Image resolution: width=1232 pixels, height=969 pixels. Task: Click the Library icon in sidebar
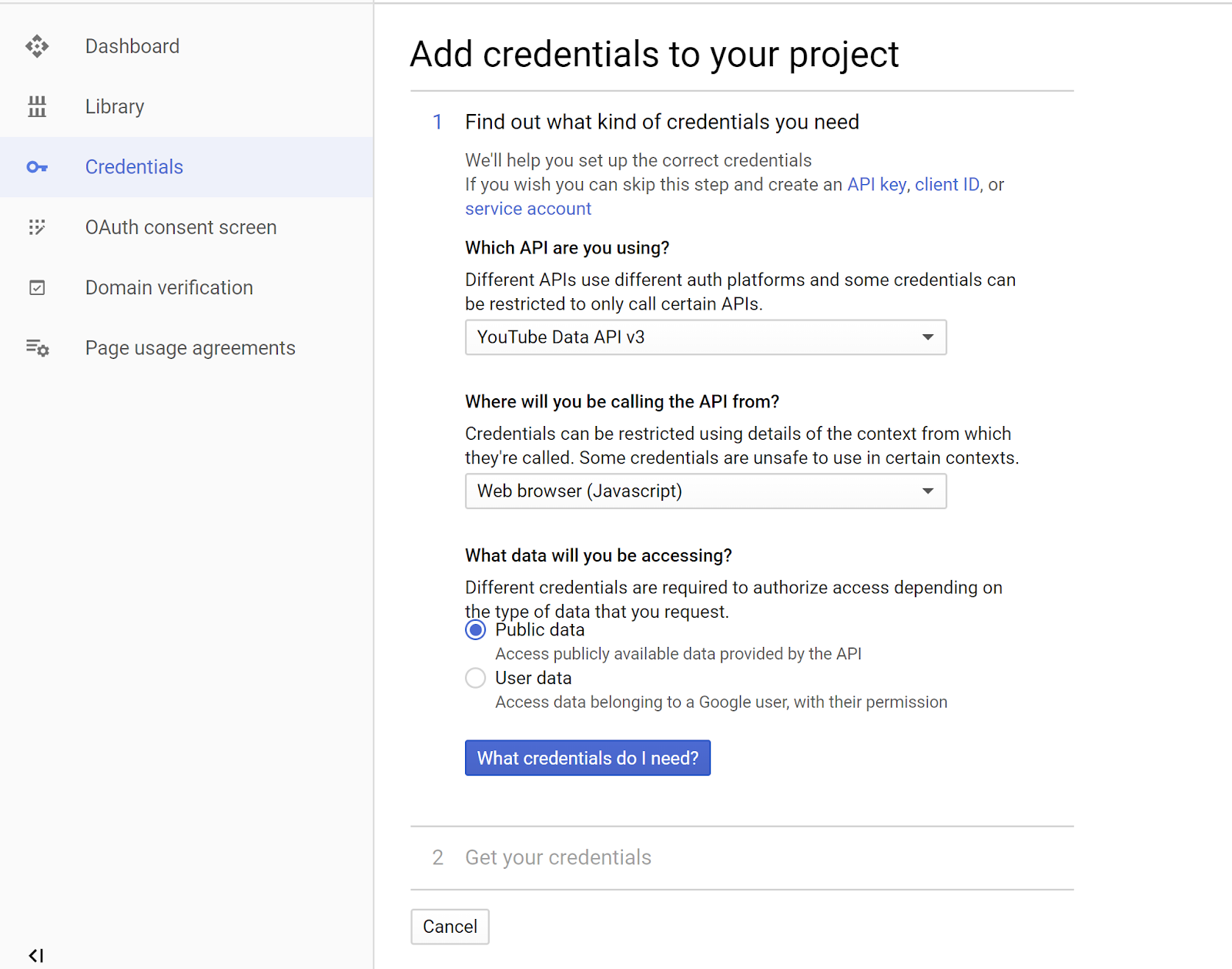[37, 106]
